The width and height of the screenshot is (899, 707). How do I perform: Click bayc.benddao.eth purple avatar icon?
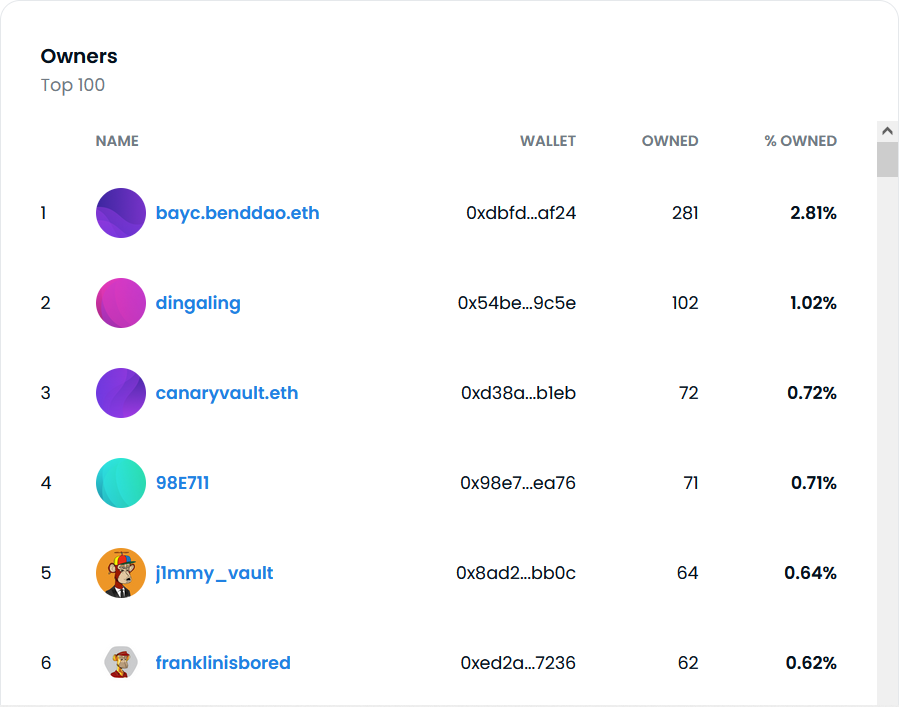pos(121,213)
